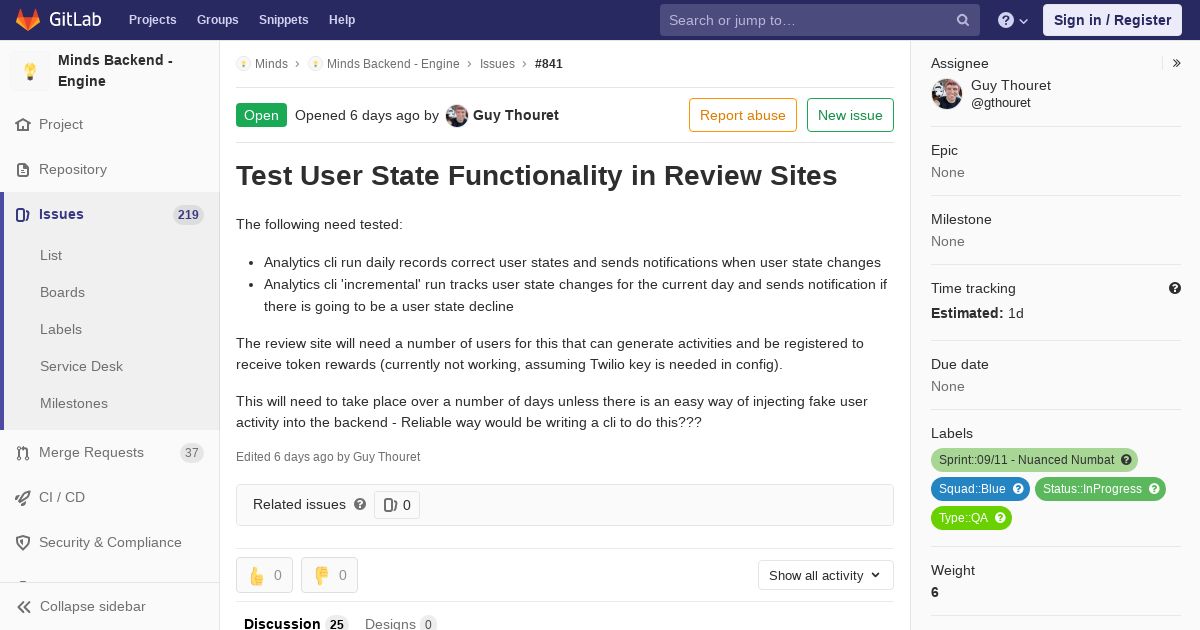Click the Report abuse button
Viewport: 1200px width, 630px height.
click(x=743, y=115)
